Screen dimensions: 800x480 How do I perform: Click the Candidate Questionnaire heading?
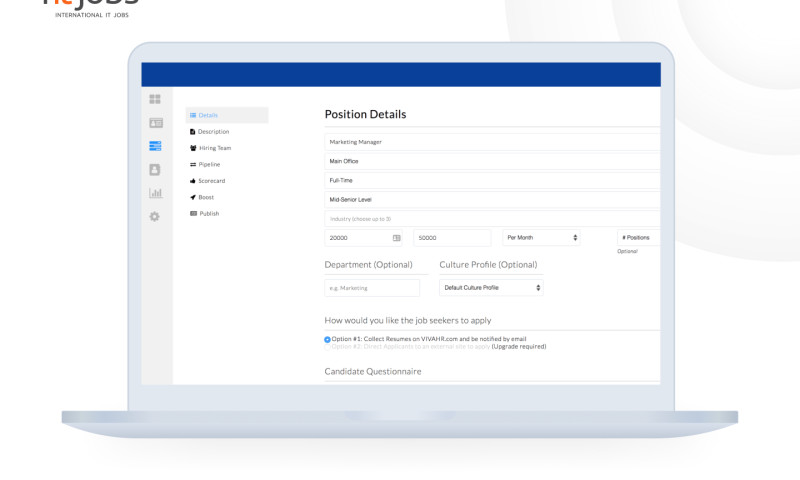[x=373, y=371]
